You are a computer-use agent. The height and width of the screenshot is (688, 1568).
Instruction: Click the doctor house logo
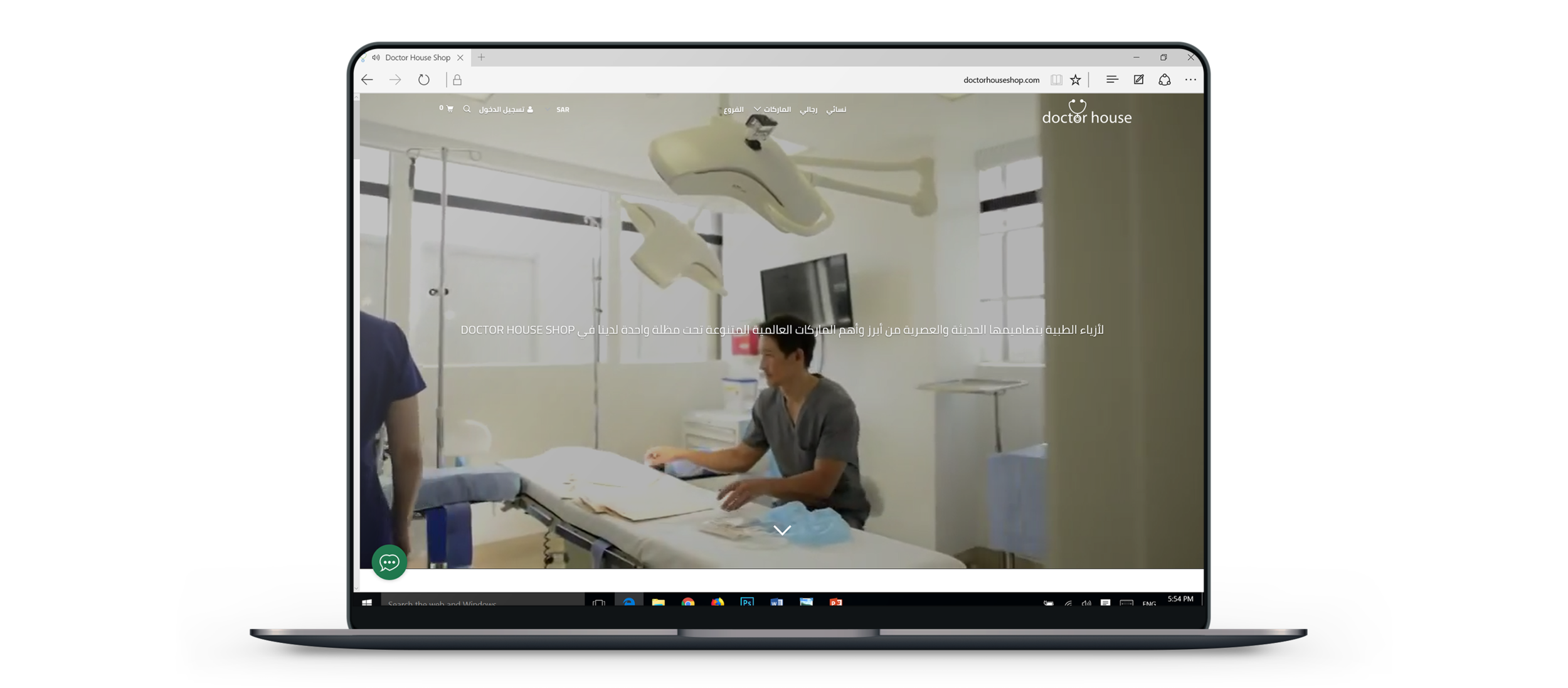(x=1086, y=113)
